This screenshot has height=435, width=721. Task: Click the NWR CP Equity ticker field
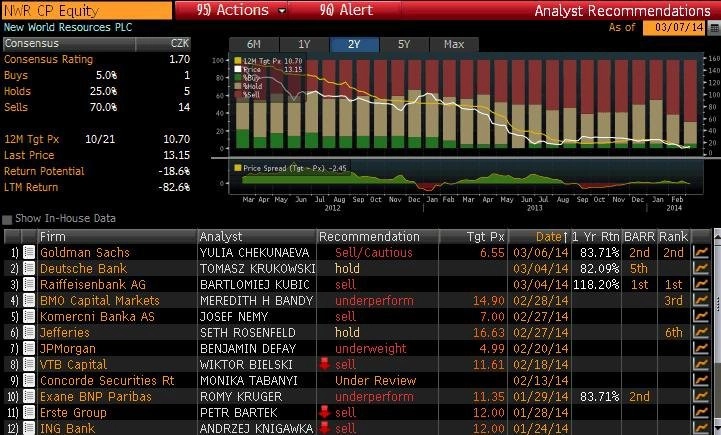(x=87, y=11)
